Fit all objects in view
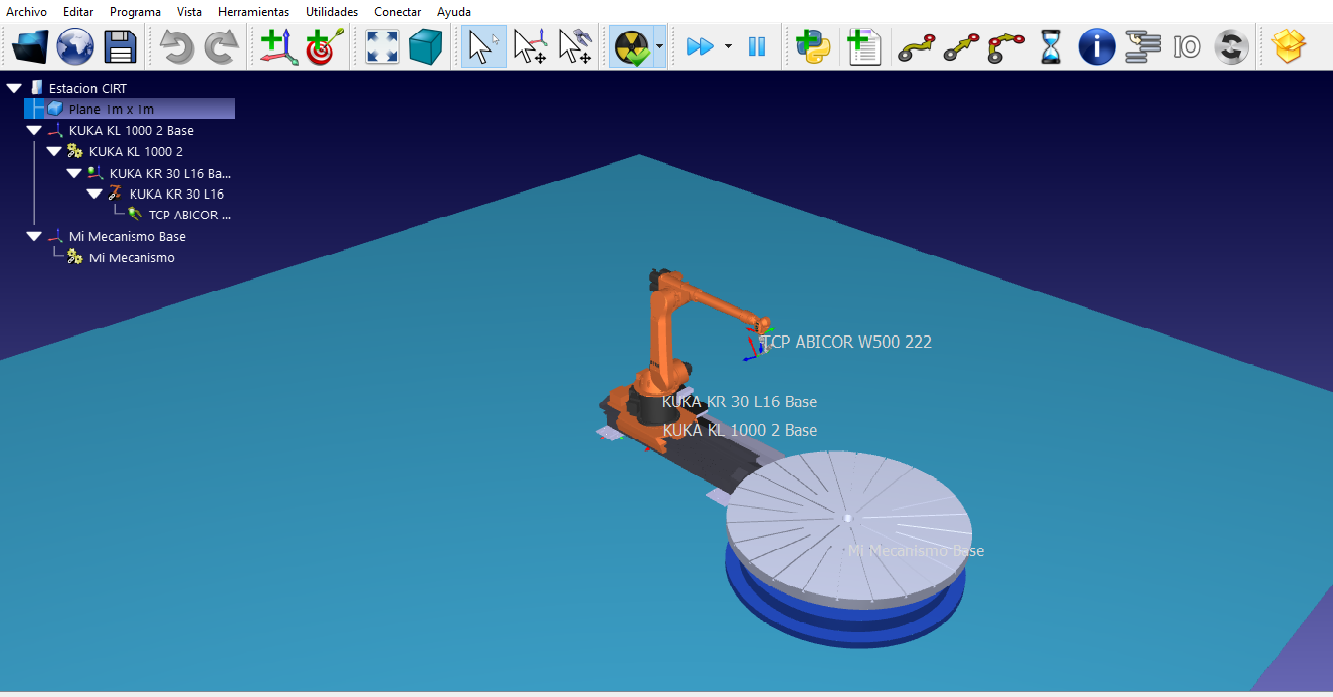1333x697 pixels. 382,47
